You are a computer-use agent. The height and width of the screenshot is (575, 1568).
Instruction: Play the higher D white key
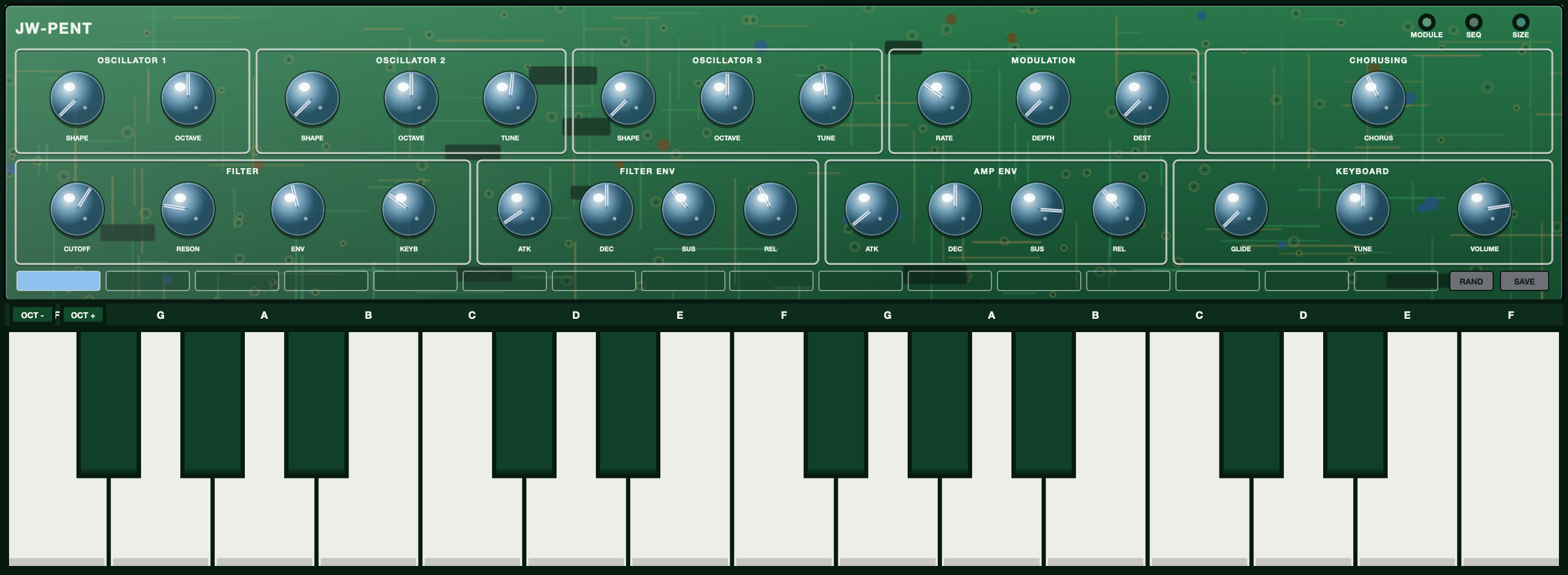(x=1303, y=523)
